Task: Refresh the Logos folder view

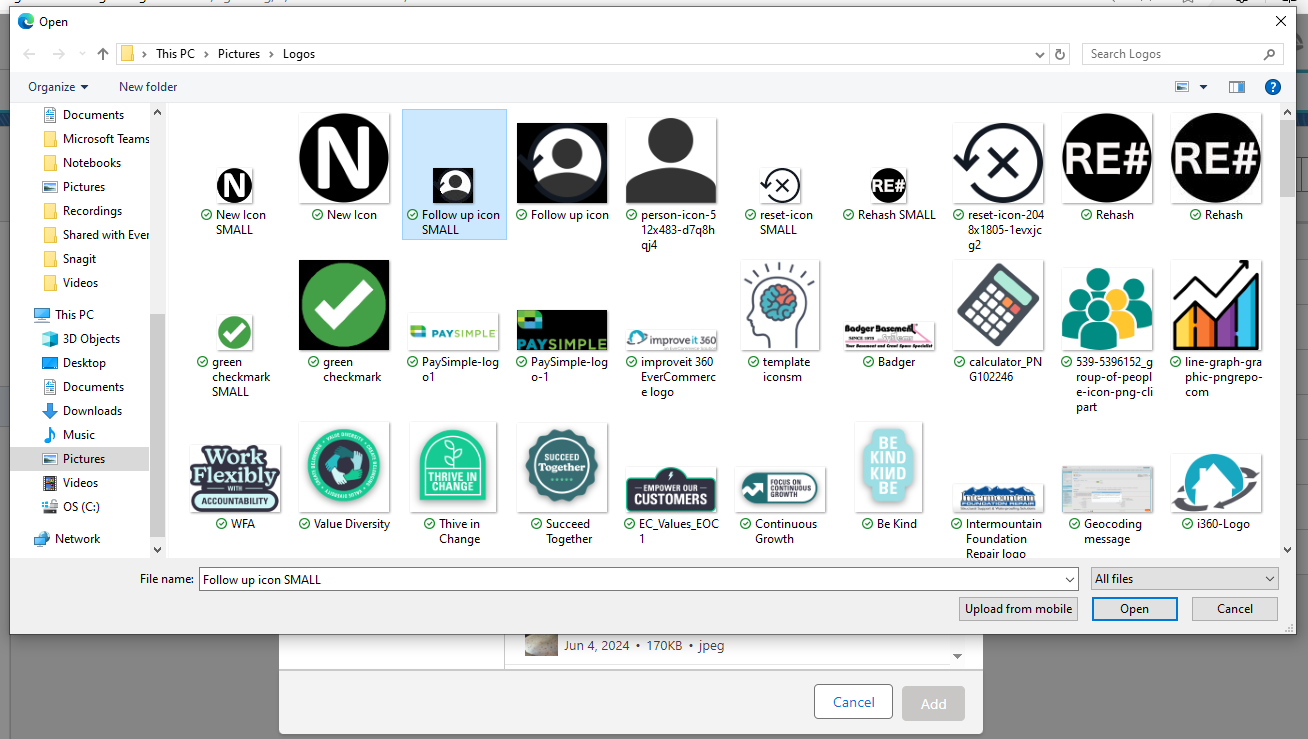Action: [1060, 54]
